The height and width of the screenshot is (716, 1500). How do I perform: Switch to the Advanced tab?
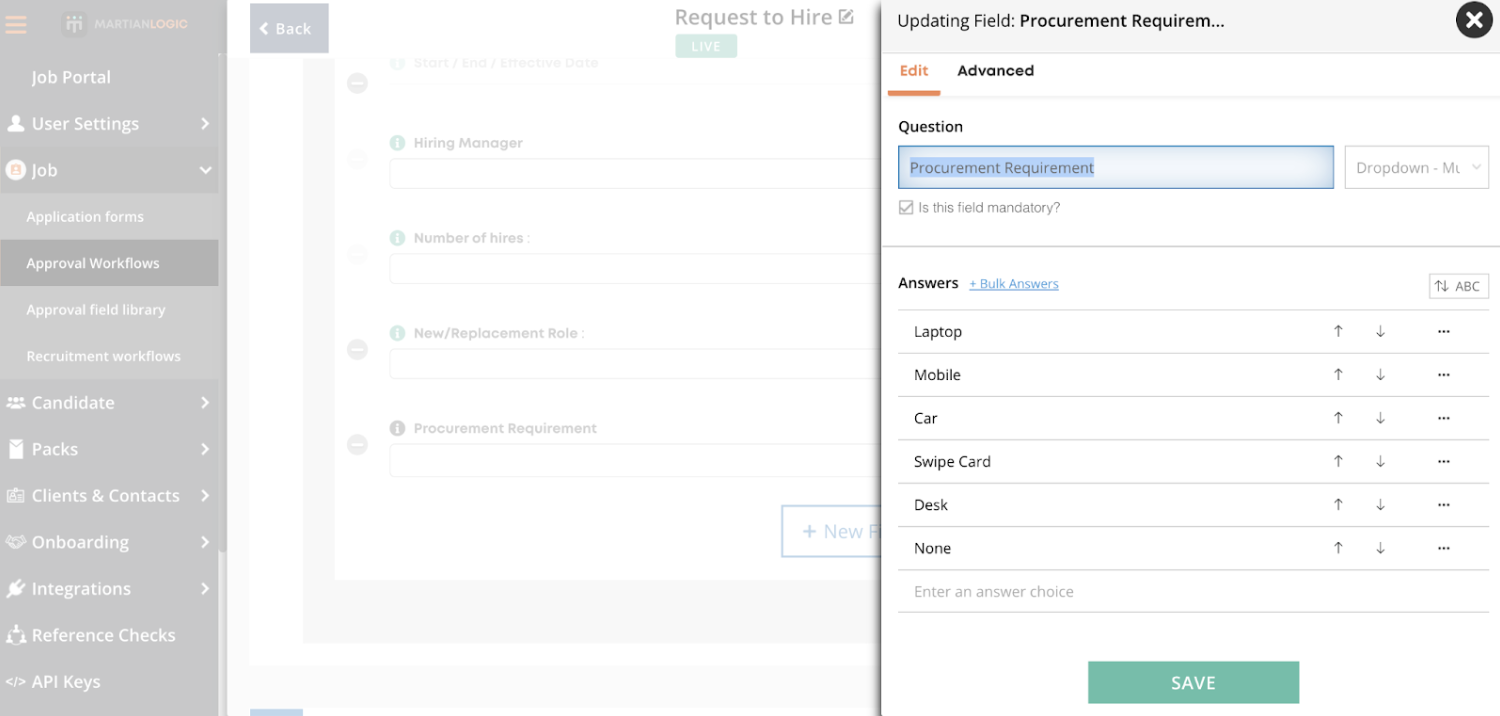pyautogui.click(x=995, y=71)
